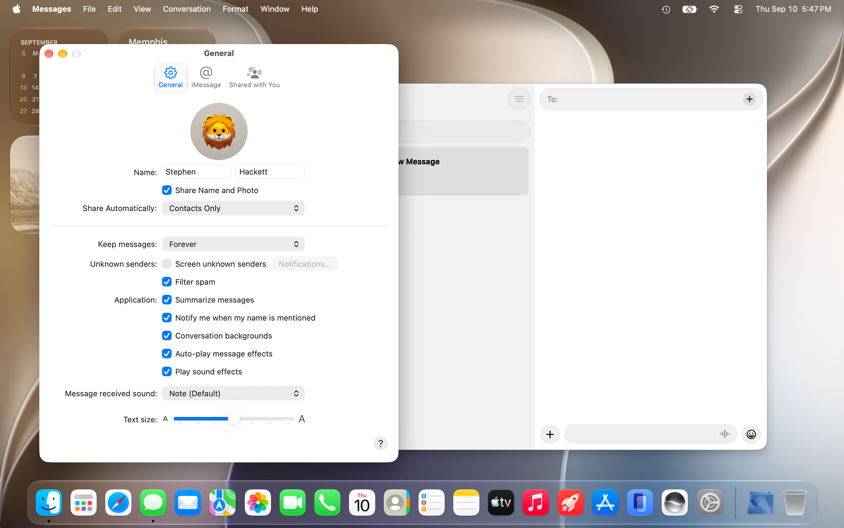844x528 pixels.
Task: Open Photos from the Dock
Action: coord(257,503)
